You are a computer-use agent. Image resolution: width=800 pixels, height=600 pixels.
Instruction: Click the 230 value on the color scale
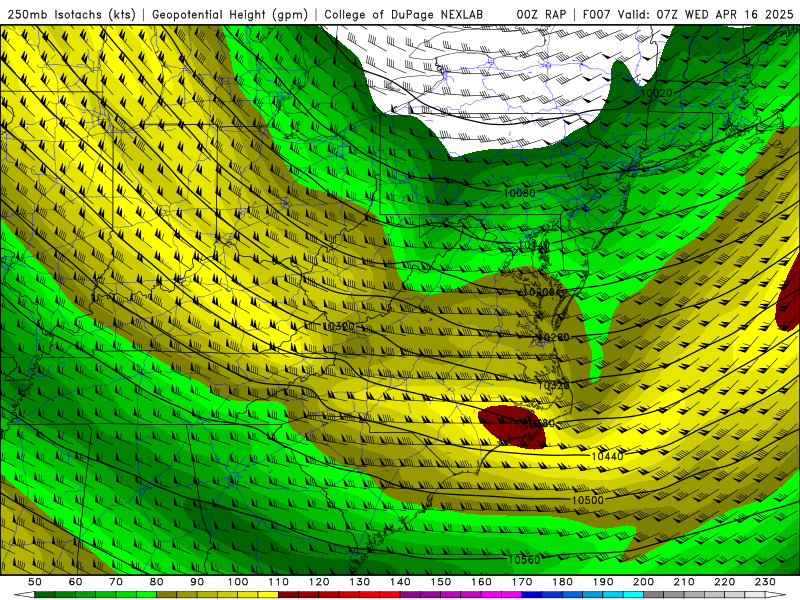tap(766, 582)
